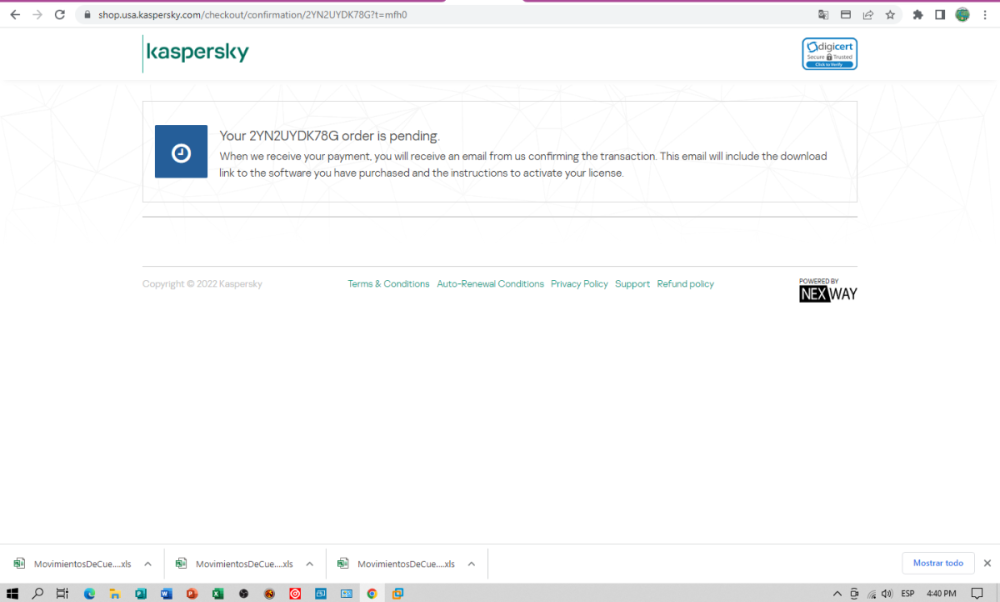Image resolution: width=1000 pixels, height=602 pixels.
Task: Open the Auto-Renewal Conditions link
Action: click(x=490, y=284)
